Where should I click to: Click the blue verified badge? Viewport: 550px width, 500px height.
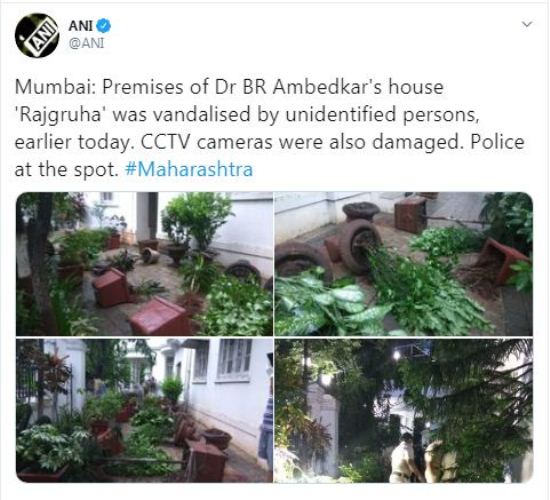[103, 26]
